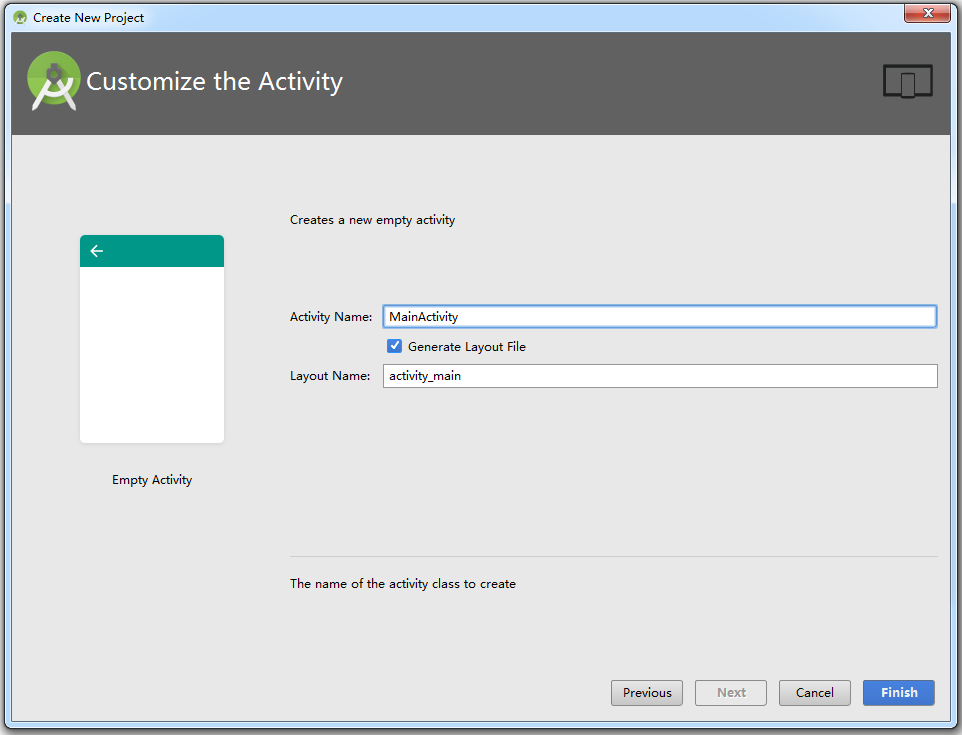Click the 'Customize the Activity' heading

click(214, 82)
